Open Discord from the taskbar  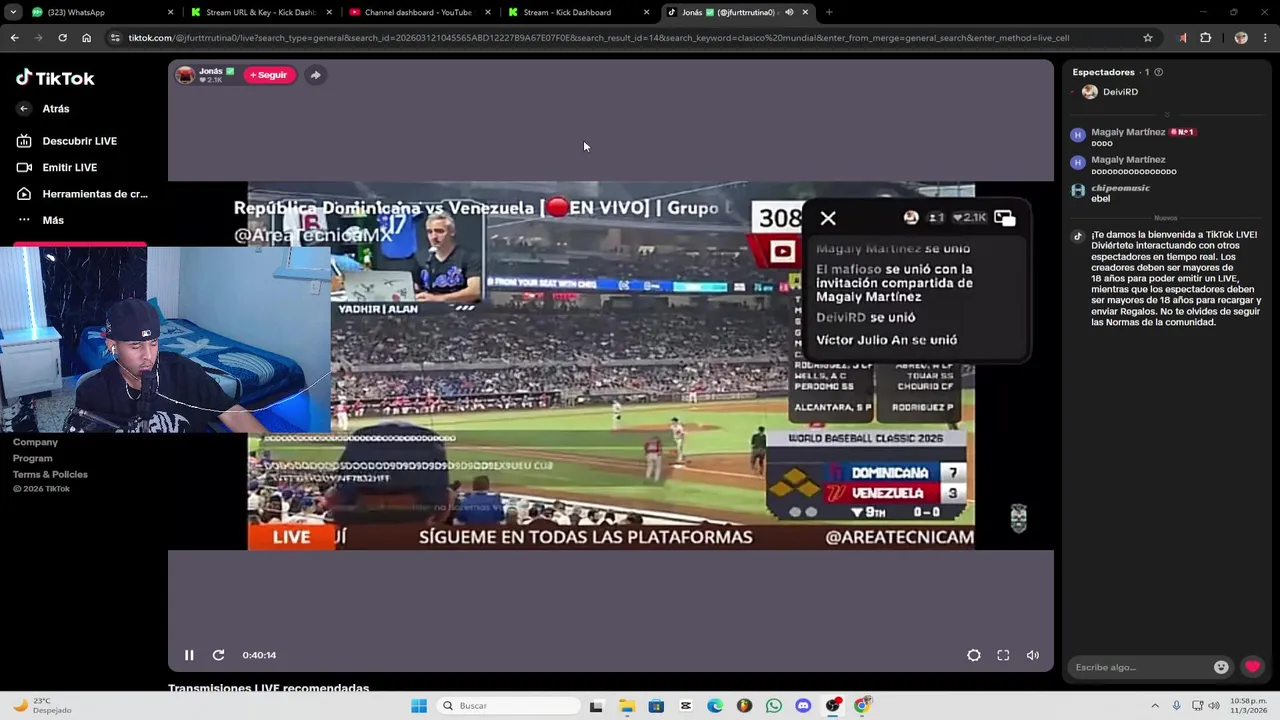click(x=803, y=706)
